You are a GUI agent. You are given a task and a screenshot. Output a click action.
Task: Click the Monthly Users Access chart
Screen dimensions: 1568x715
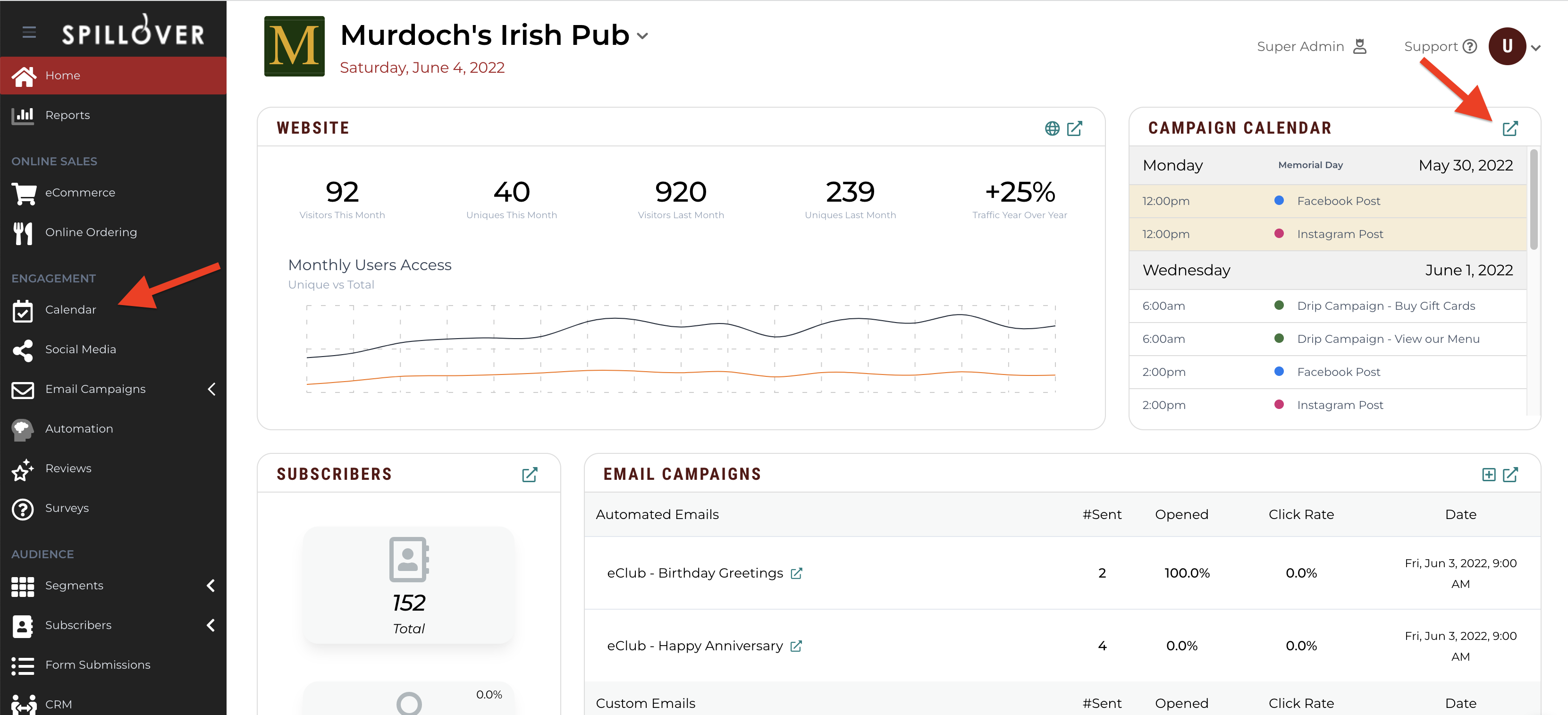click(x=681, y=349)
